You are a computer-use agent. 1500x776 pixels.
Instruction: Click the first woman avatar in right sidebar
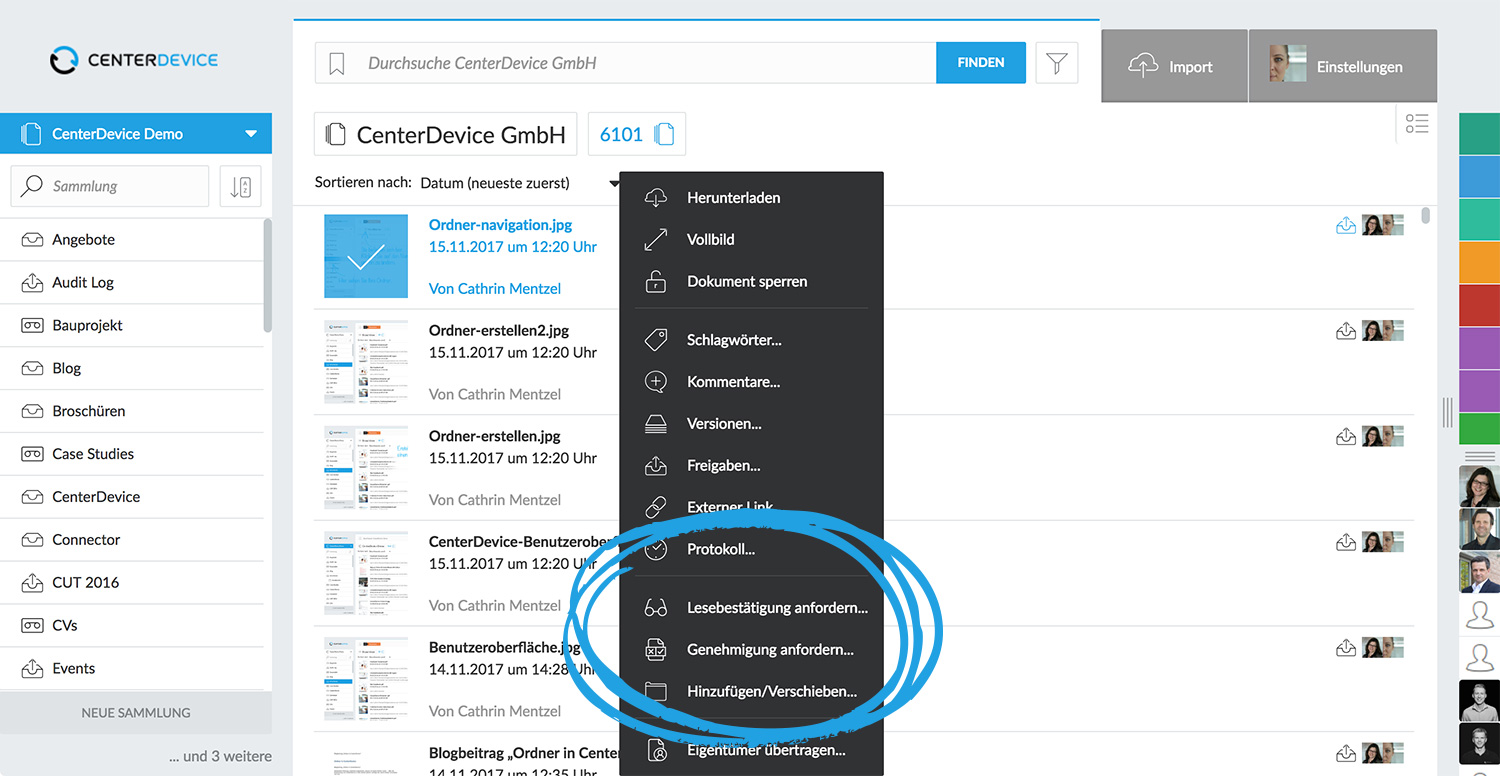(1480, 486)
